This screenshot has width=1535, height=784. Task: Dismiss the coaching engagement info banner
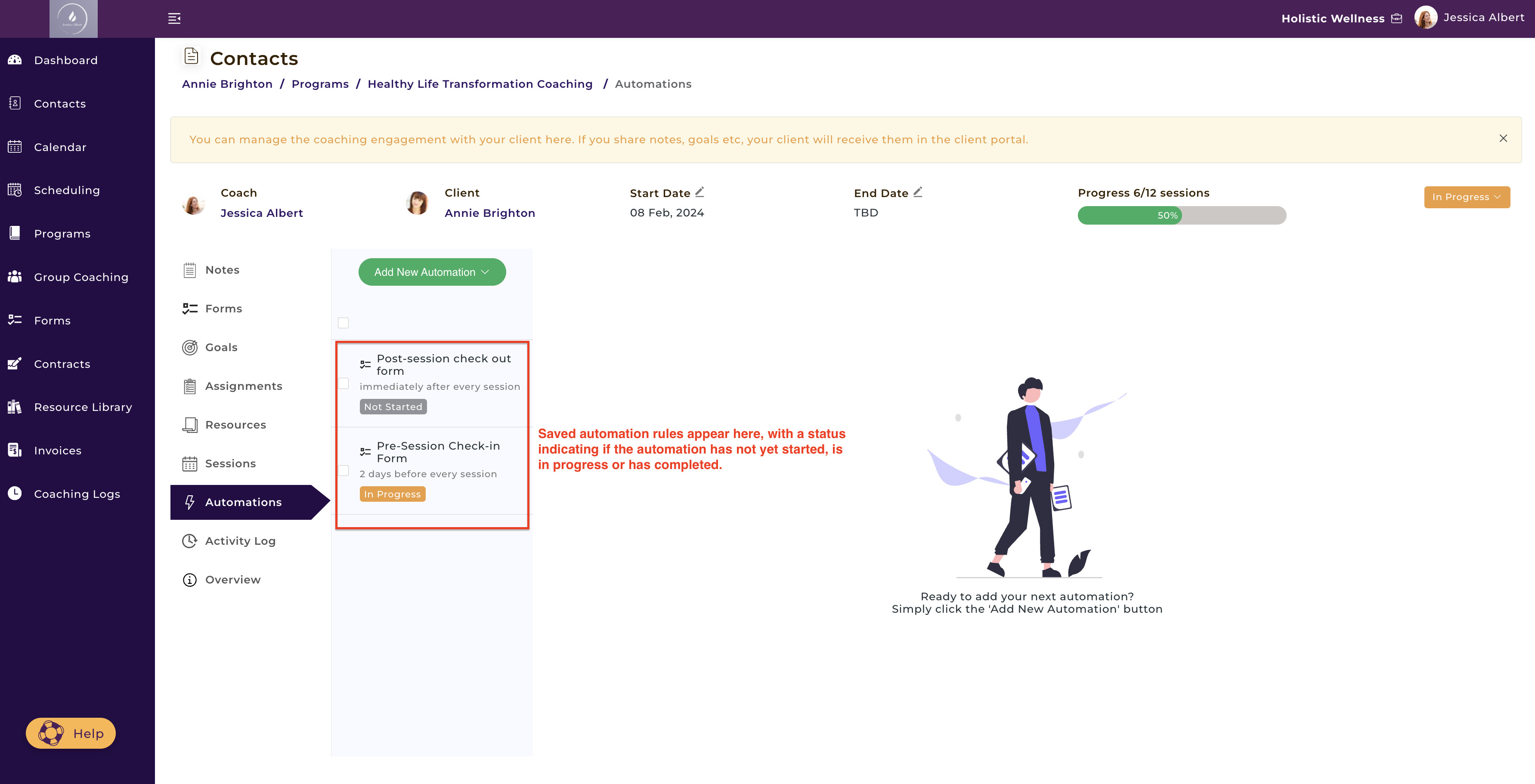1503,138
